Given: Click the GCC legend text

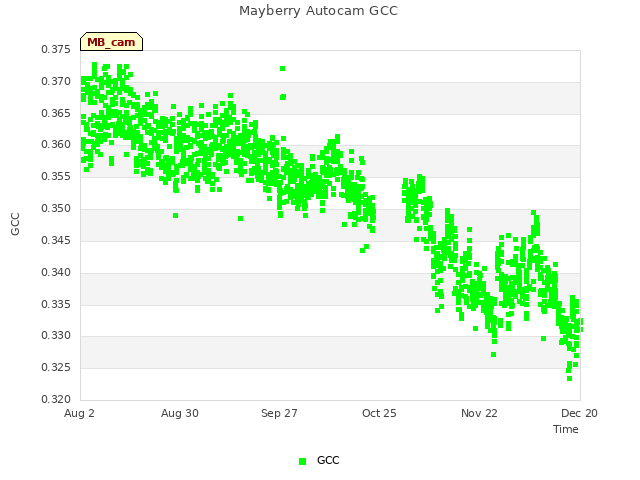Looking at the screenshot, I should click(x=328, y=460).
